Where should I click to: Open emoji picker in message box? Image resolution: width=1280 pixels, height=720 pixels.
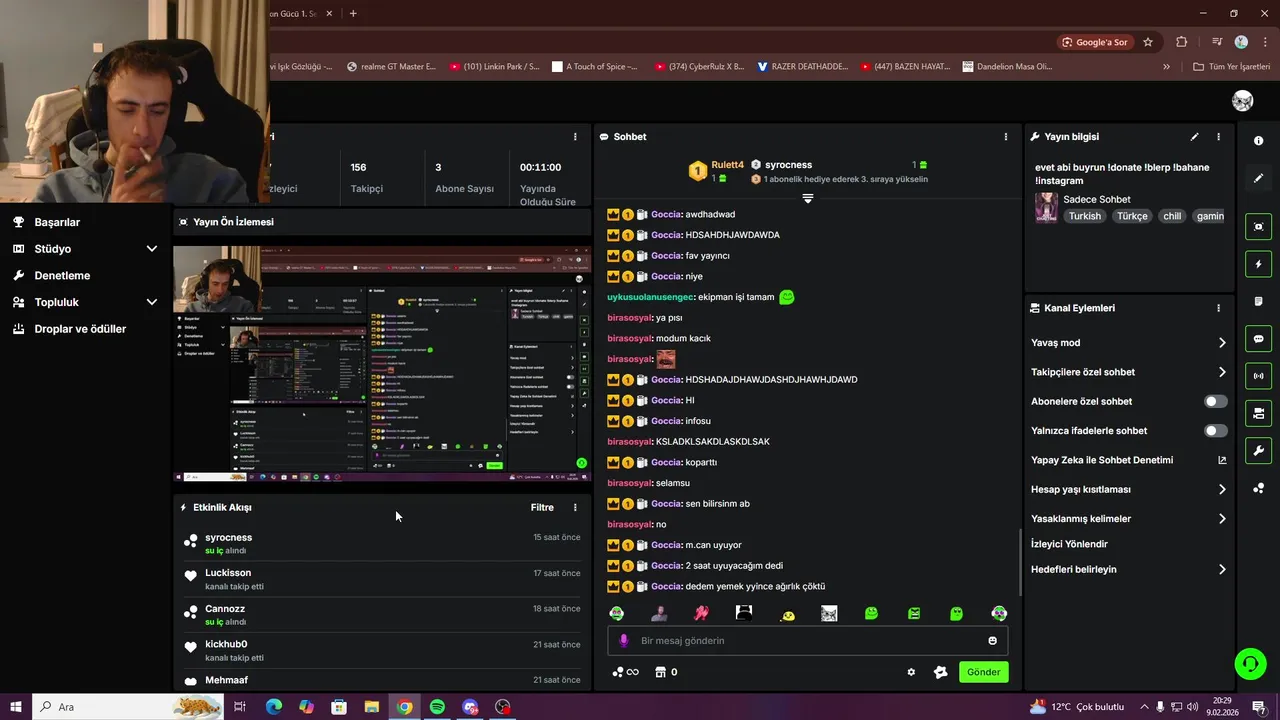click(992, 641)
